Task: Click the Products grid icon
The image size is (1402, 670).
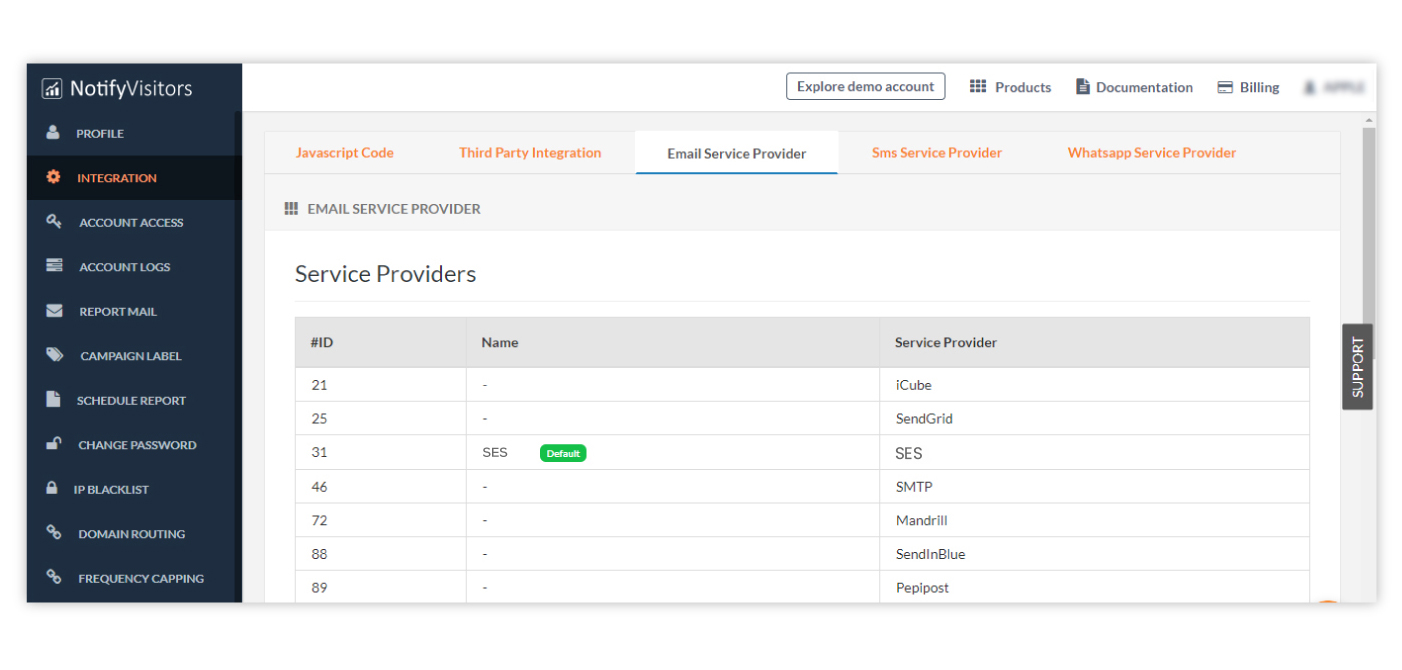Action: (x=978, y=87)
